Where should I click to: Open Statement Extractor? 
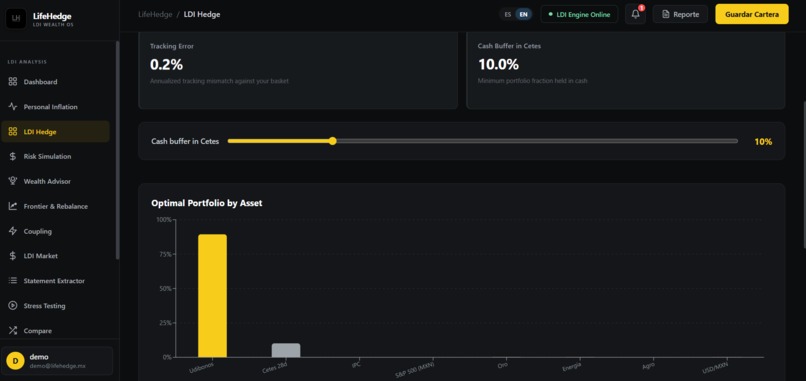tap(56, 281)
